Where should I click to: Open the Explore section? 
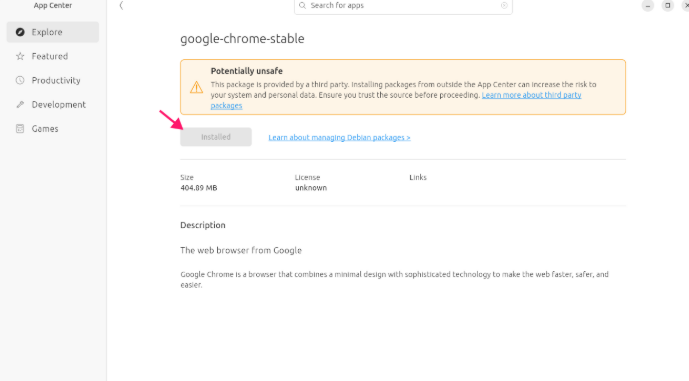[53, 32]
